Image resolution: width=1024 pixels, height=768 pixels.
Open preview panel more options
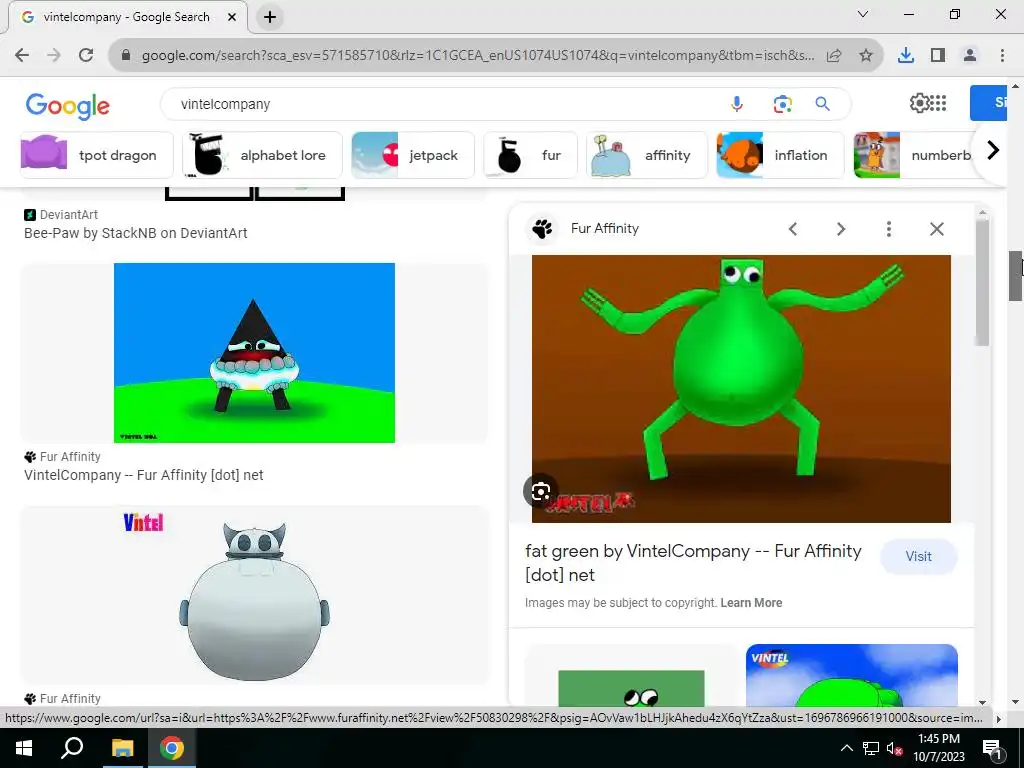tap(889, 229)
